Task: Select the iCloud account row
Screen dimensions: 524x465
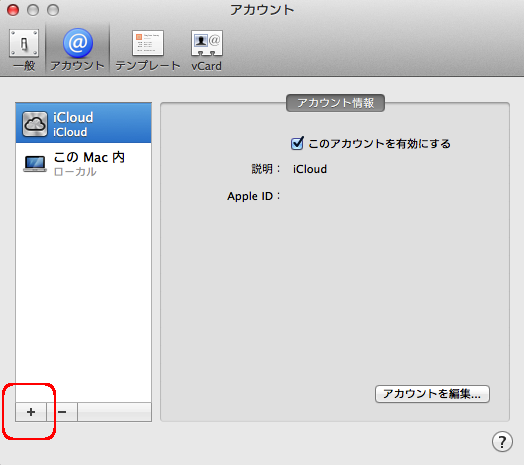Action: coord(83,123)
